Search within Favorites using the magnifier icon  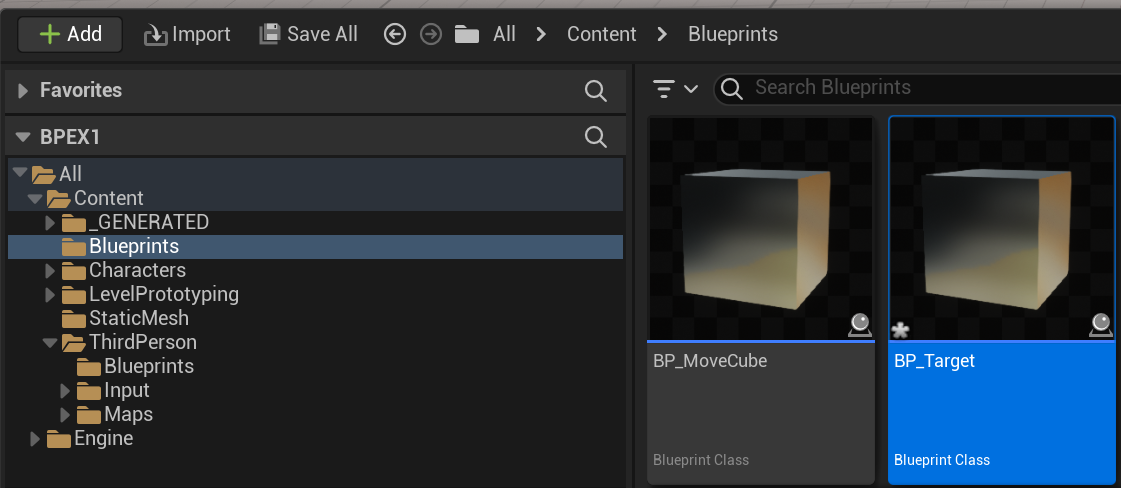596,91
